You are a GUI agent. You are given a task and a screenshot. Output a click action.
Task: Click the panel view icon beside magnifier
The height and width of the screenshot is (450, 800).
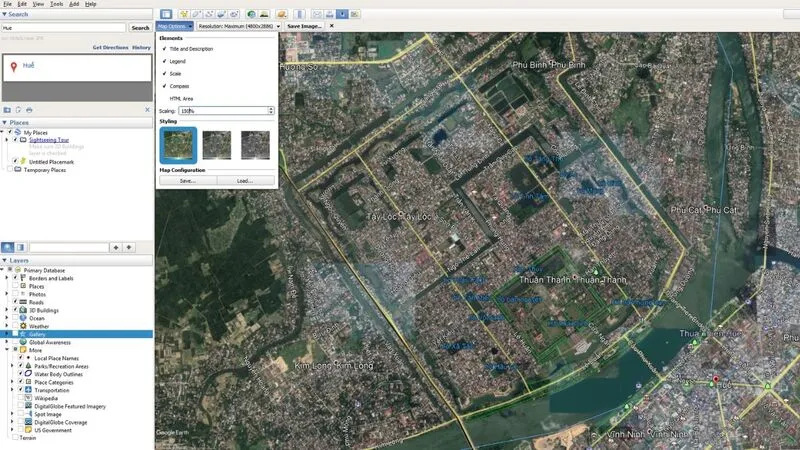[20, 247]
